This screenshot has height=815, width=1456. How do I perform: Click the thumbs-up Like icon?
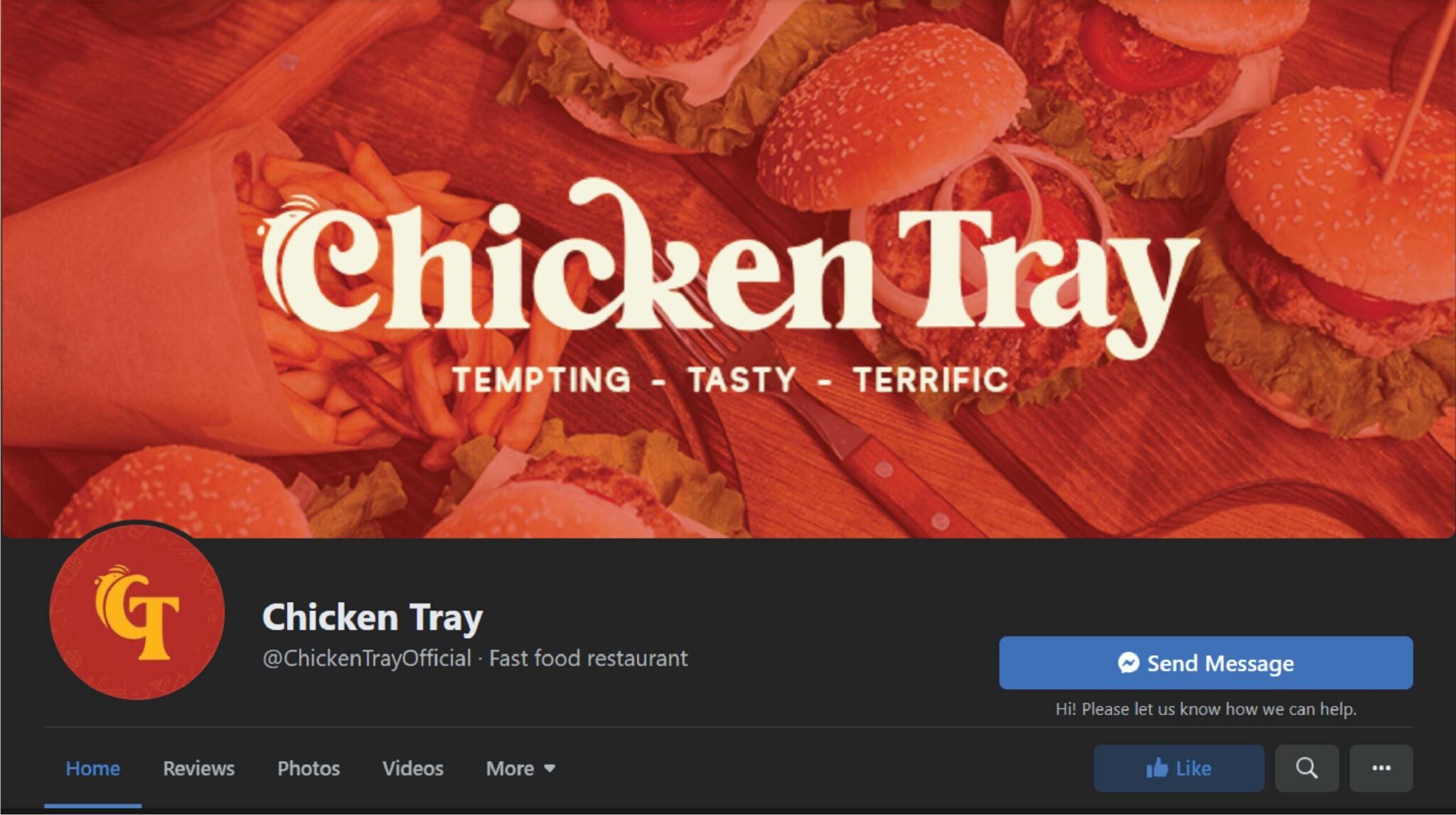pos(1157,768)
